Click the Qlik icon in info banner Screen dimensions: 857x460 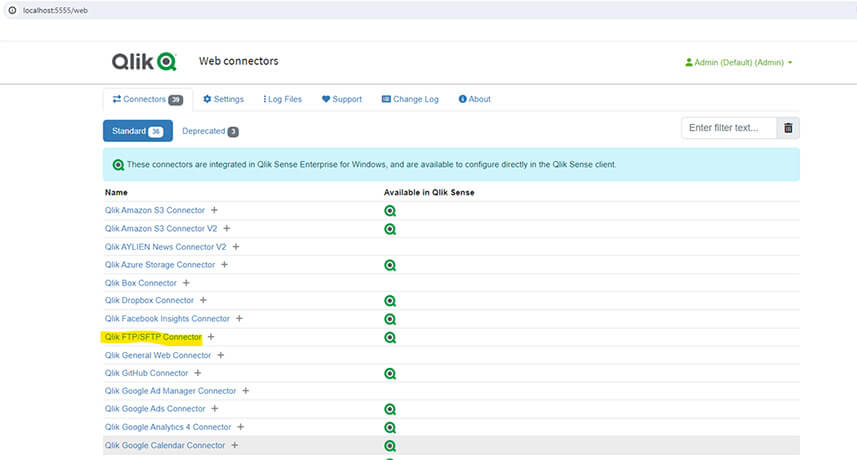pyautogui.click(x=118, y=165)
